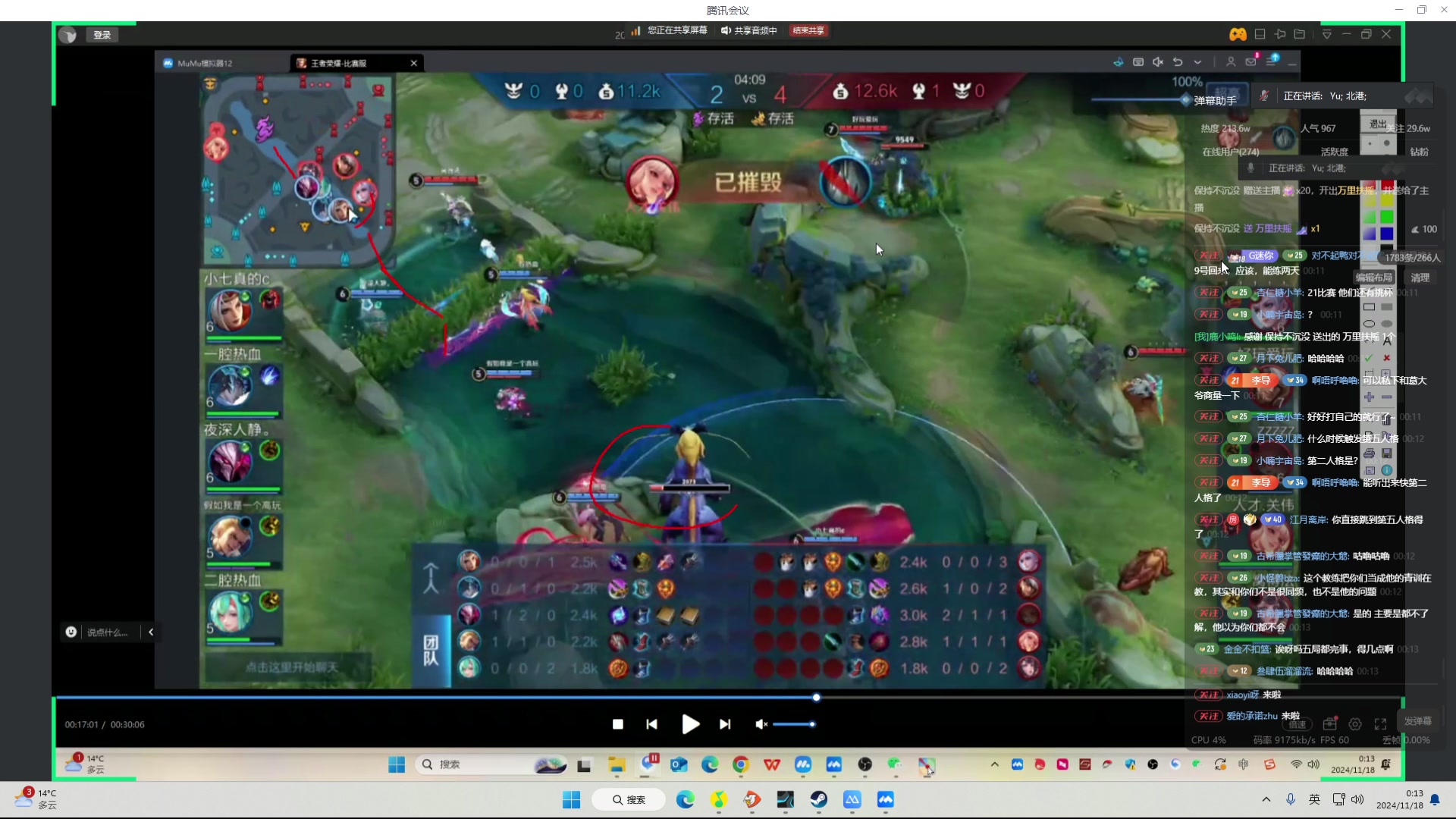Close the 王者荣耀 tab
Screen dimensions: 1456x819
point(414,63)
